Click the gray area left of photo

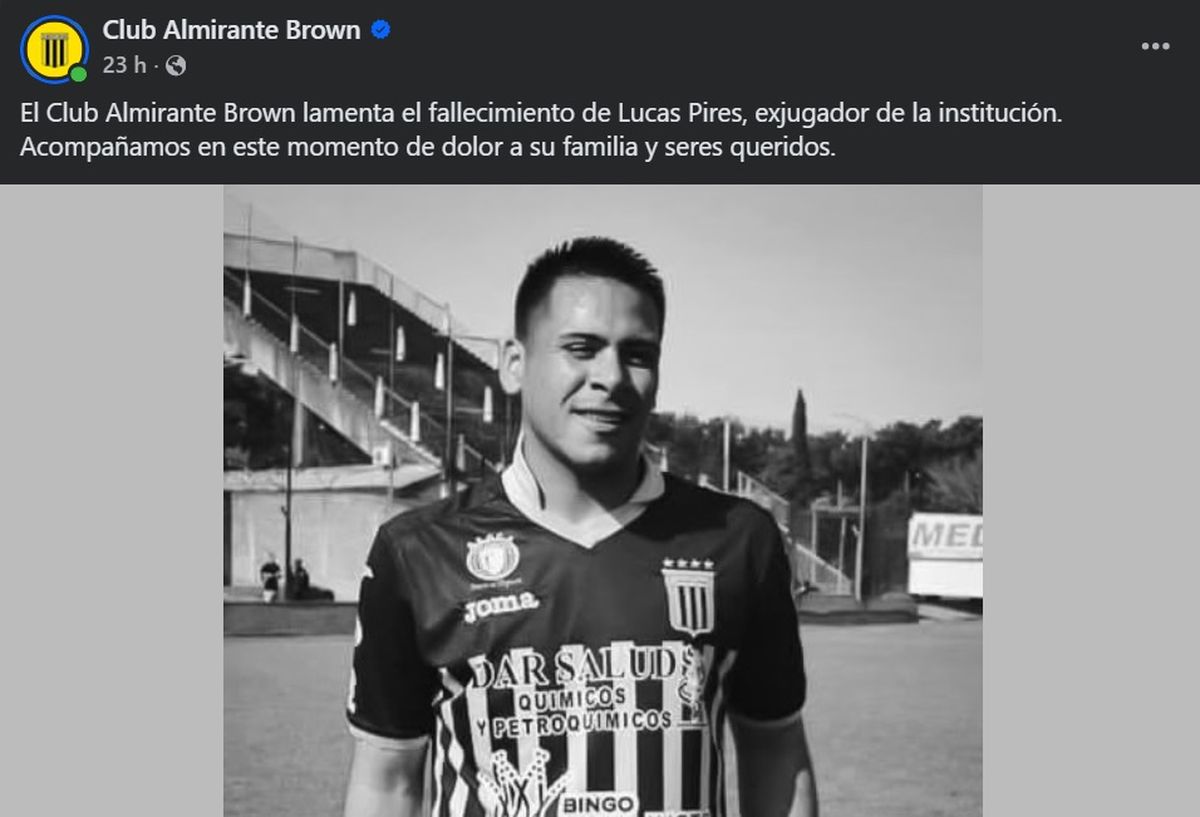[111, 500]
